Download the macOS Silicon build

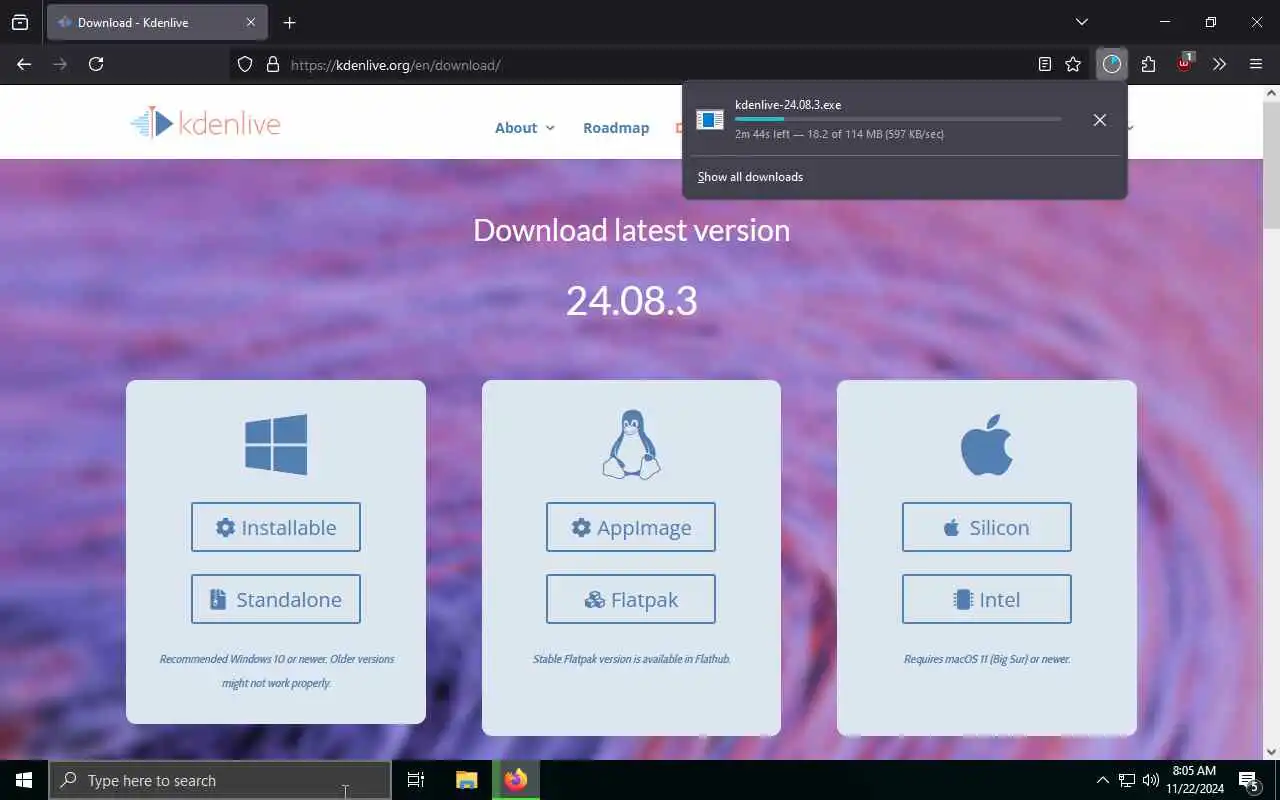pyautogui.click(x=987, y=527)
